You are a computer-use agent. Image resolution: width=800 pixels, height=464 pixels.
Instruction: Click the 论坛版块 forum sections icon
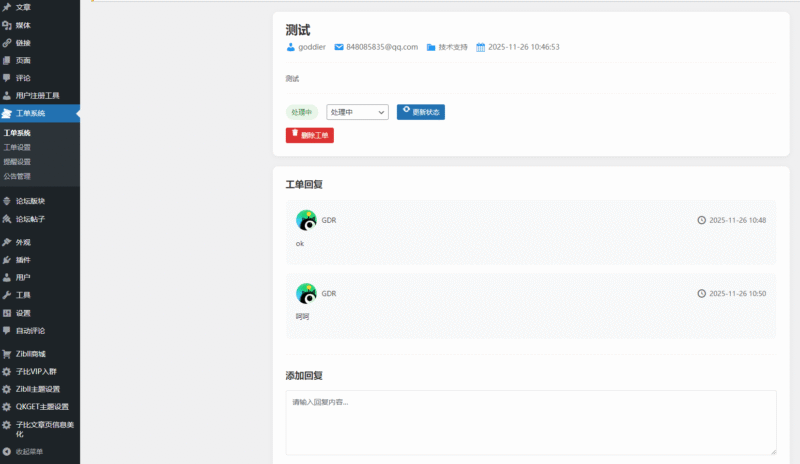[7, 201]
